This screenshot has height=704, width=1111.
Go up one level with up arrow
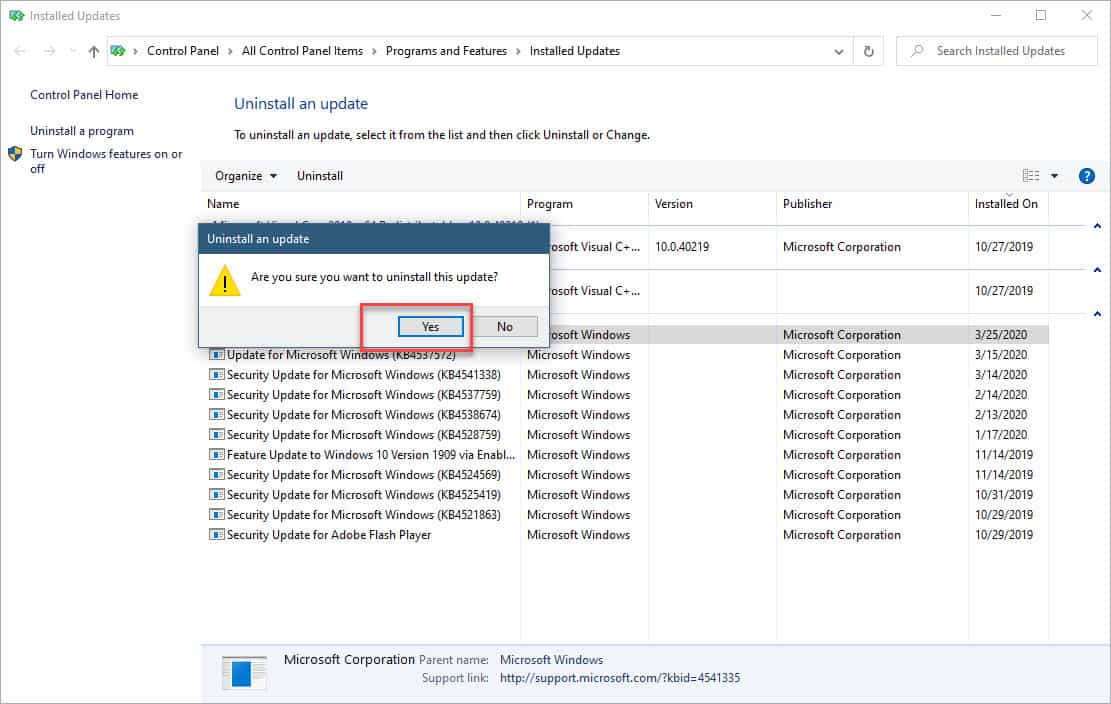[94, 51]
